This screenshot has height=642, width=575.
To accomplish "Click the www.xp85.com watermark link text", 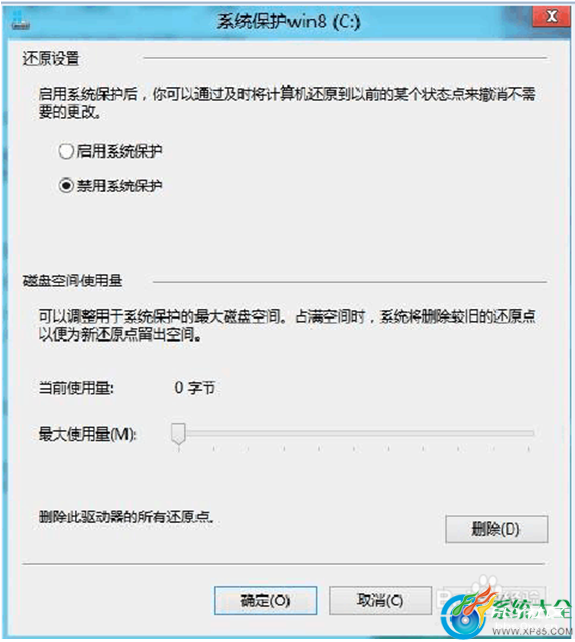I will [x=532, y=632].
